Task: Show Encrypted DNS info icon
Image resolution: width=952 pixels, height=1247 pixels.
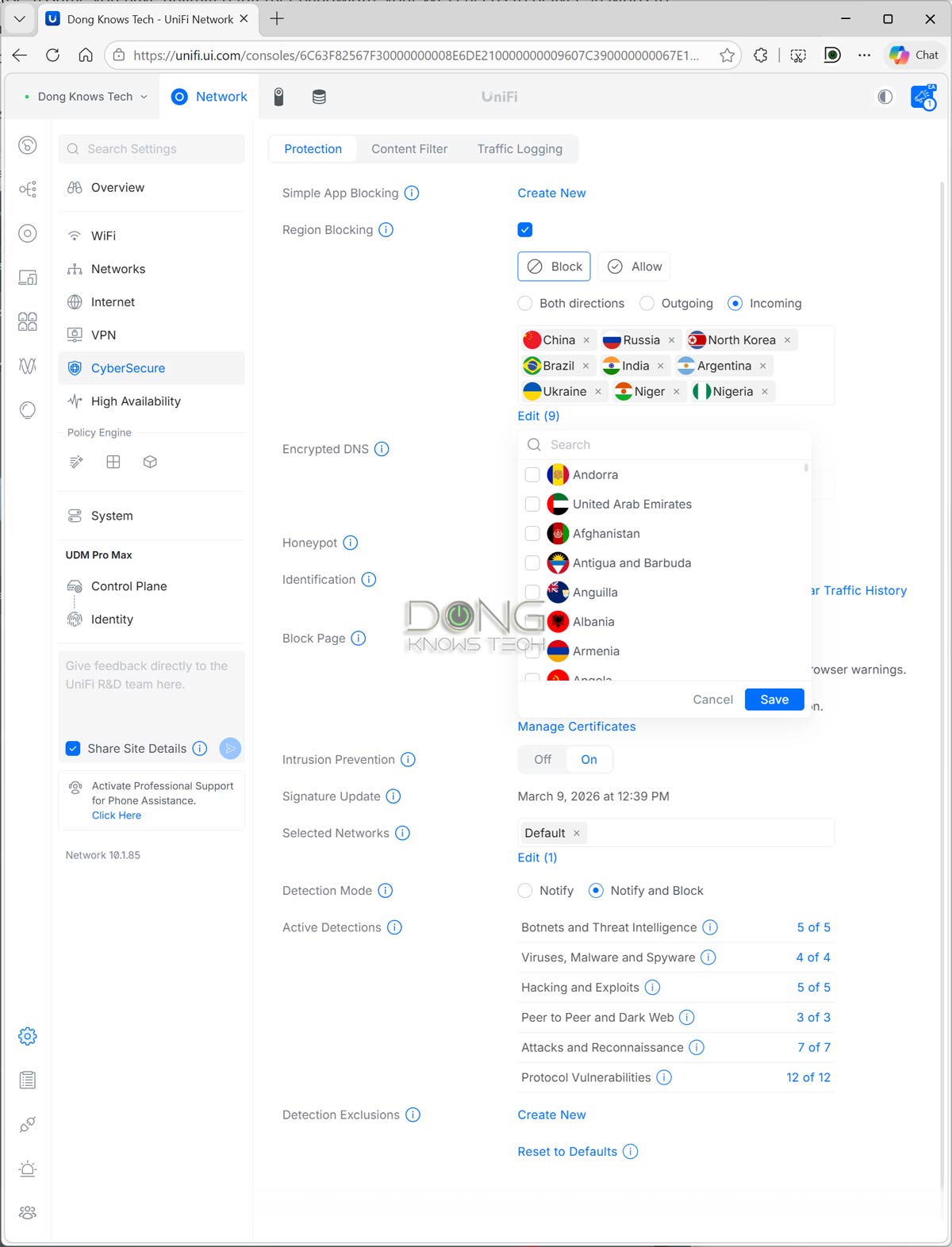Action: pyautogui.click(x=382, y=449)
